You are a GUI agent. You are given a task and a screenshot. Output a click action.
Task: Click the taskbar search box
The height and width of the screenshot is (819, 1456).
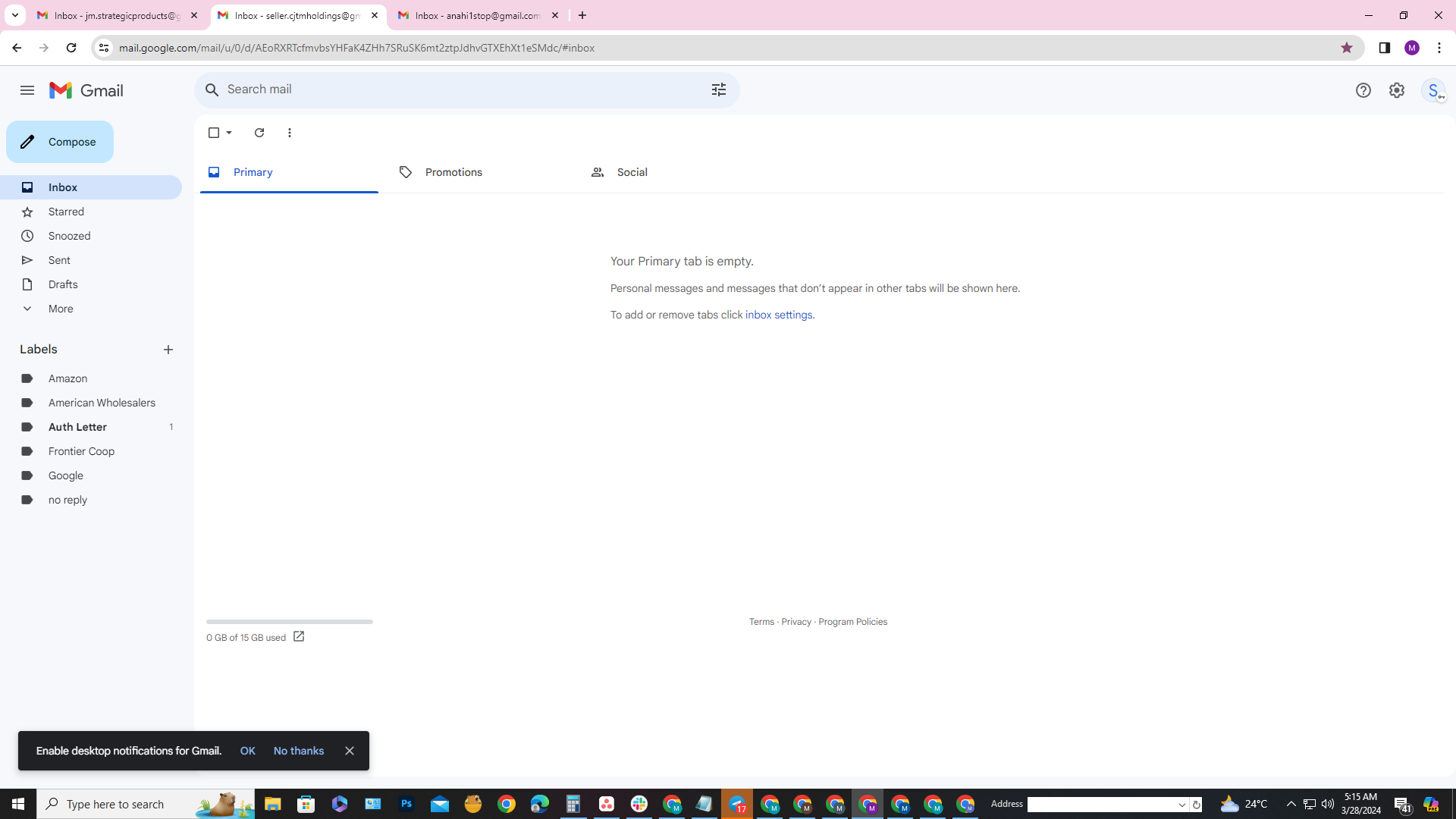(147, 804)
